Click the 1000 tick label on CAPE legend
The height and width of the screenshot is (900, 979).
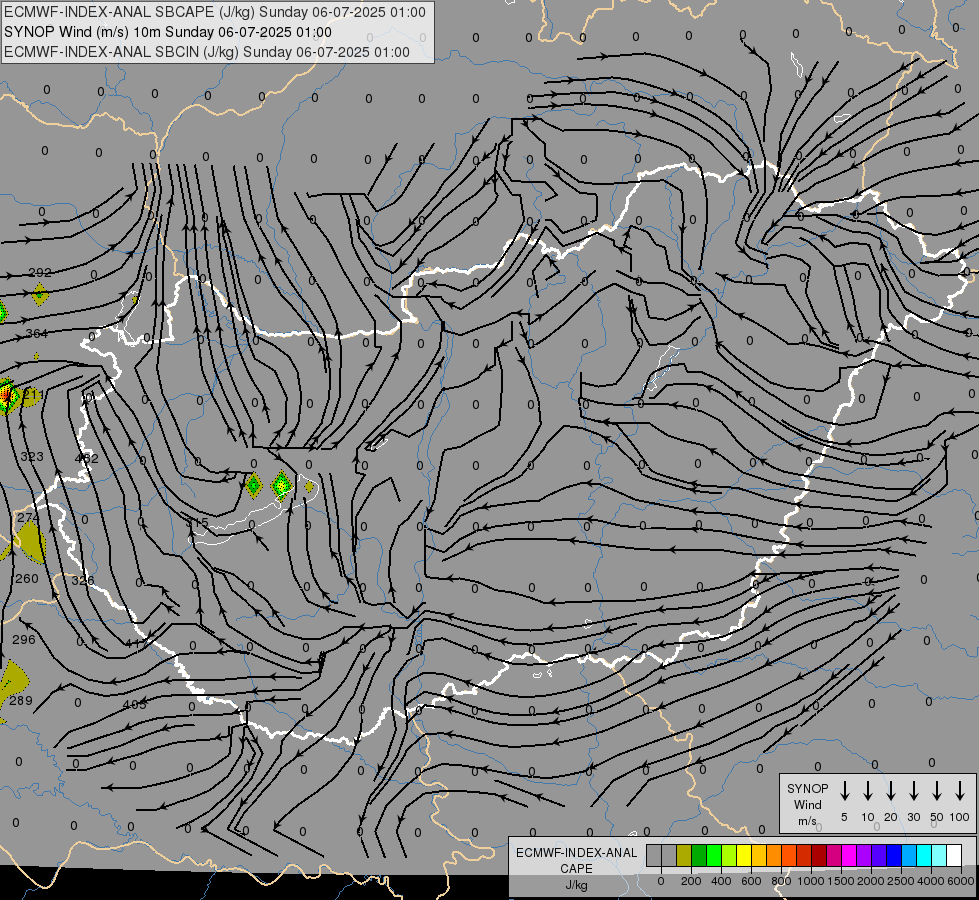[x=811, y=881]
